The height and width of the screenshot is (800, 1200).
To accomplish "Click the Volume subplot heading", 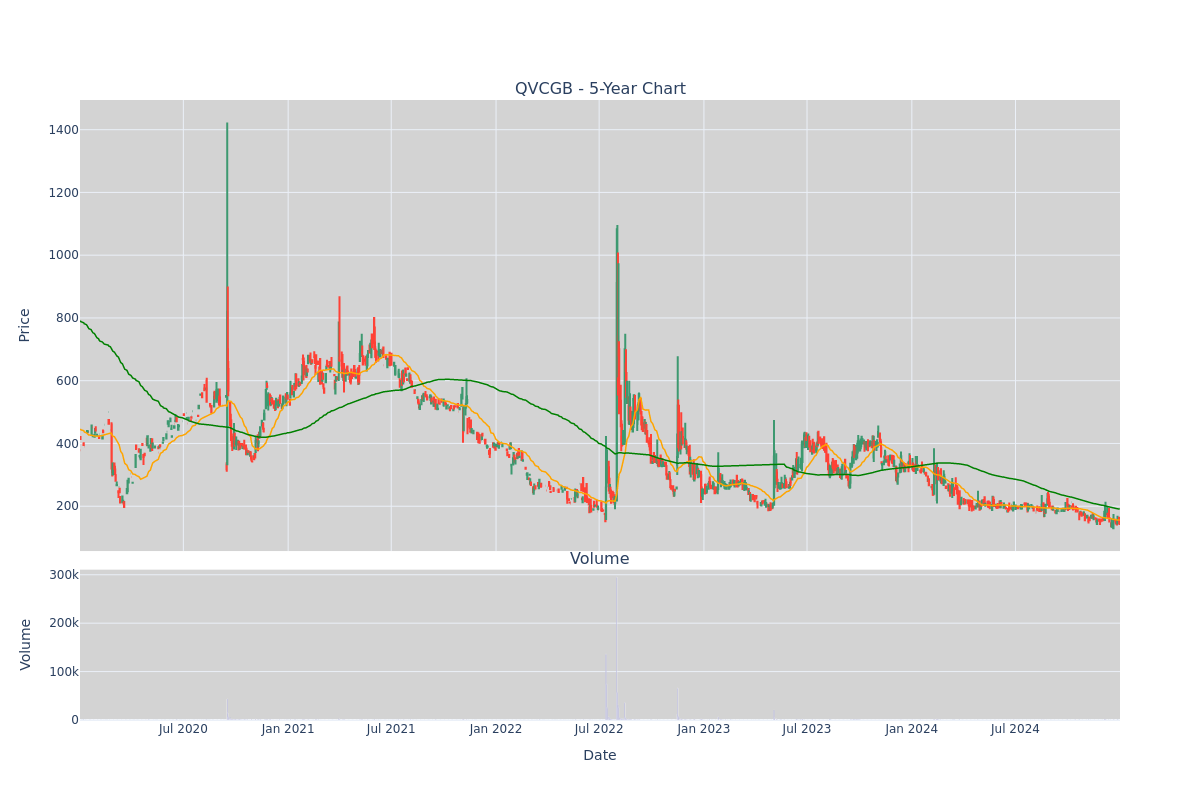I will [600, 559].
